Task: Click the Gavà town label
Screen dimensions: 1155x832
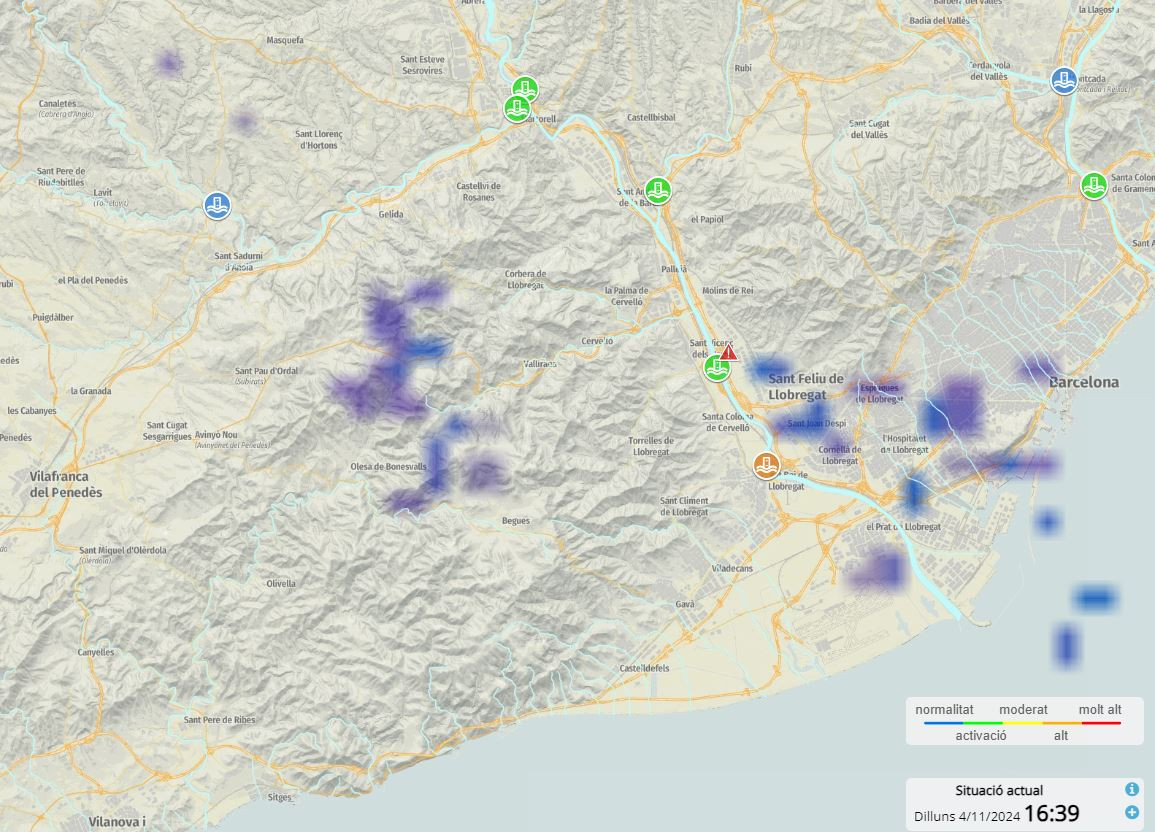Action: click(685, 604)
